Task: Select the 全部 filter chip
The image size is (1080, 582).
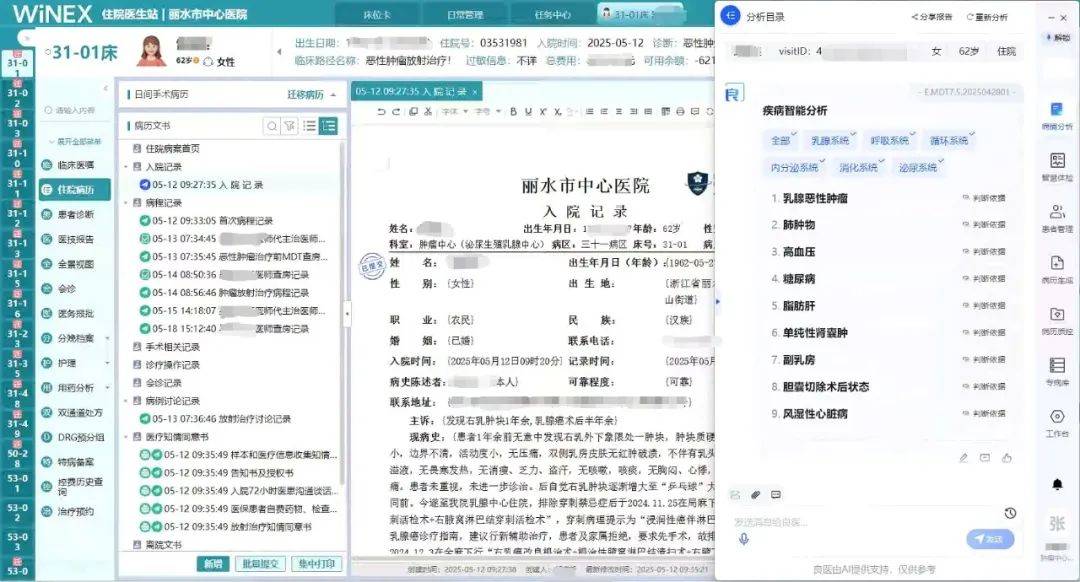Action: (x=780, y=141)
